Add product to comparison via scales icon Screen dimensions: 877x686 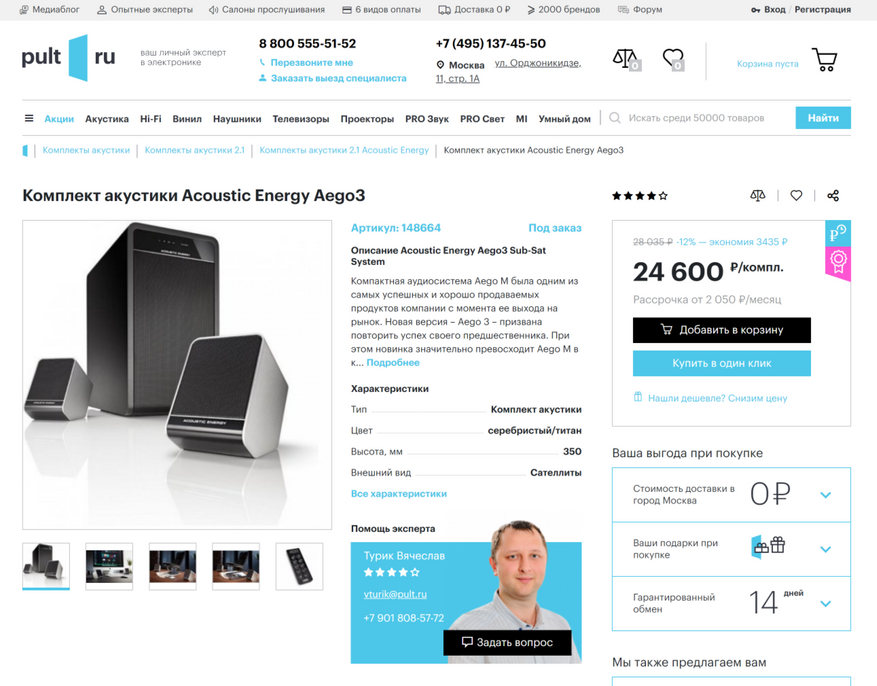(x=757, y=196)
